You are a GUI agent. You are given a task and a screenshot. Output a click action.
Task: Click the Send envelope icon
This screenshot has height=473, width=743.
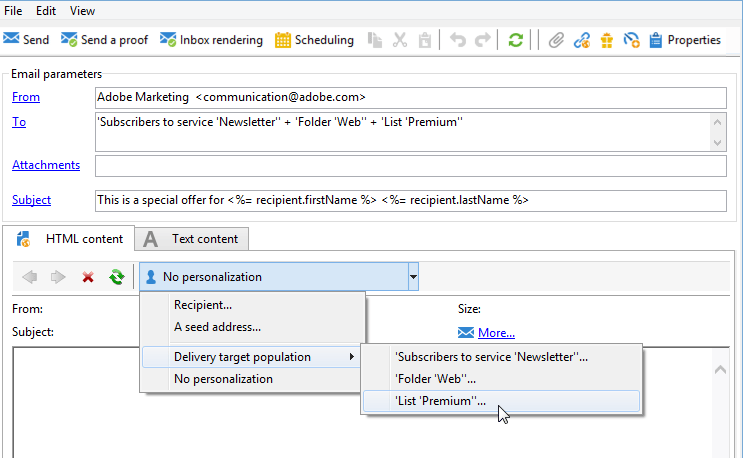11,39
